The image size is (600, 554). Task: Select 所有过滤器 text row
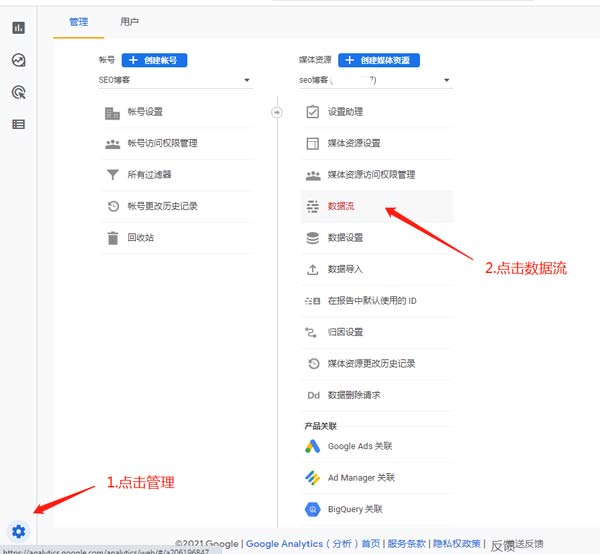click(149, 175)
